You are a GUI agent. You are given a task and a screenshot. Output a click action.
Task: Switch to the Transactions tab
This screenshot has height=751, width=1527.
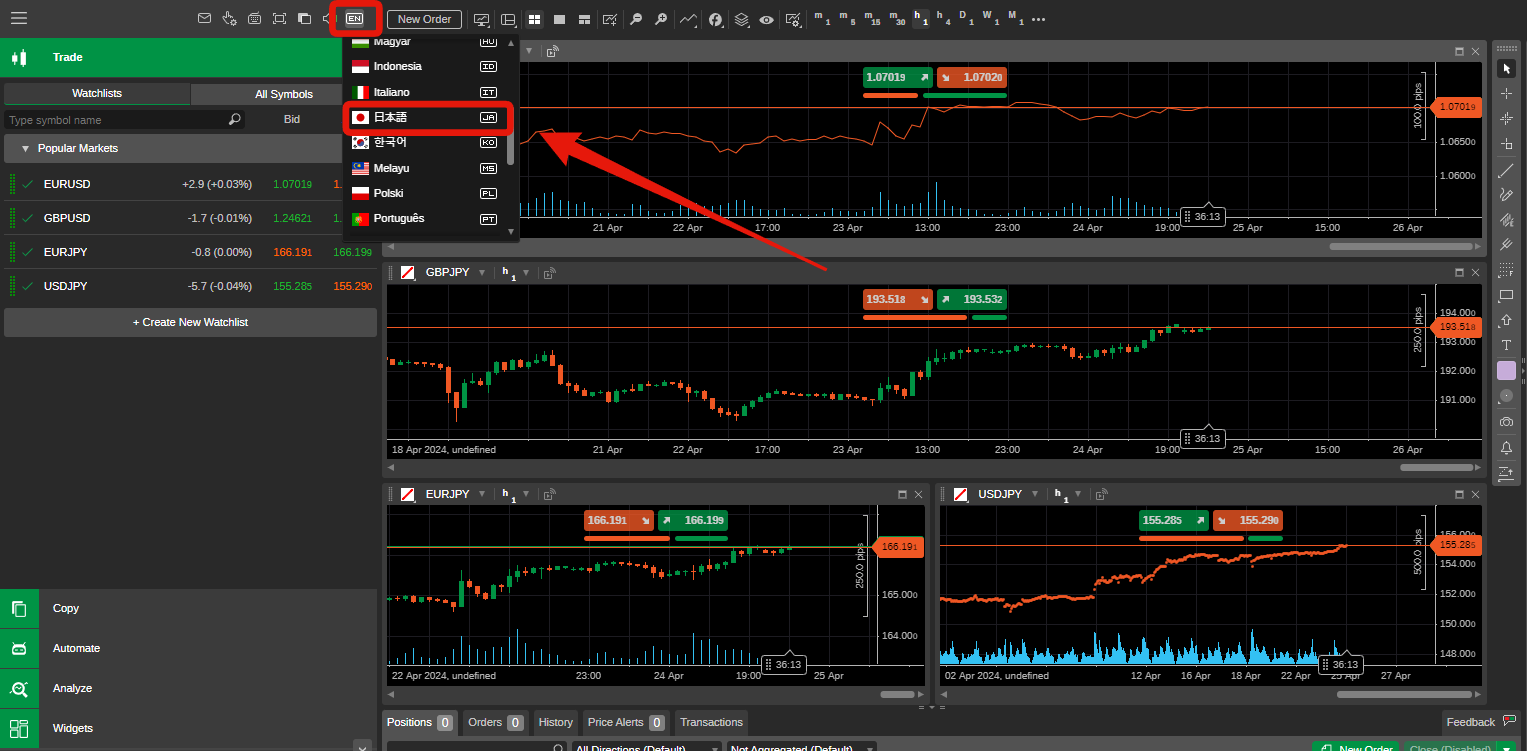pyautogui.click(x=712, y=722)
